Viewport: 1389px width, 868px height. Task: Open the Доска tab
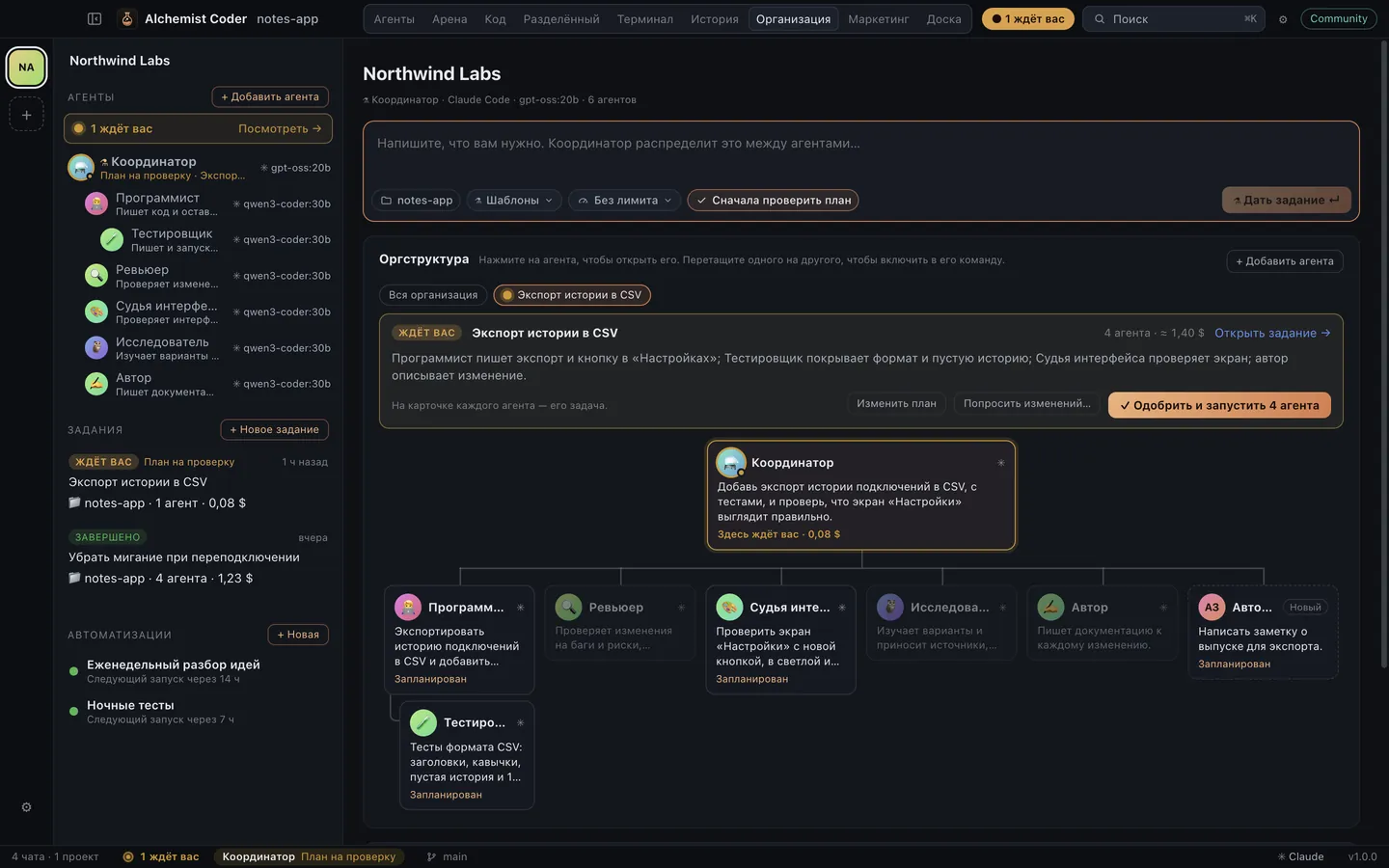[x=943, y=19]
